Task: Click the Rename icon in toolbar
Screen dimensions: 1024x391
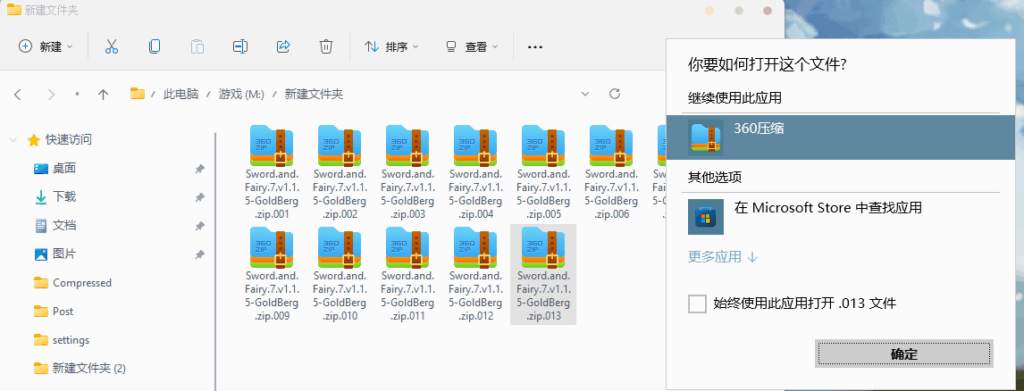Action: click(240, 46)
